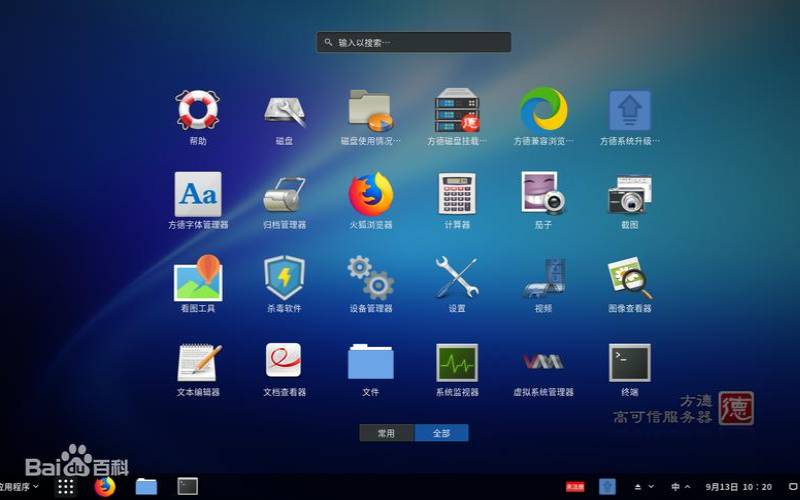Image resolution: width=800 pixels, height=500 pixels.
Task: Click the taskbar show-applications grid button
Action: 66,487
